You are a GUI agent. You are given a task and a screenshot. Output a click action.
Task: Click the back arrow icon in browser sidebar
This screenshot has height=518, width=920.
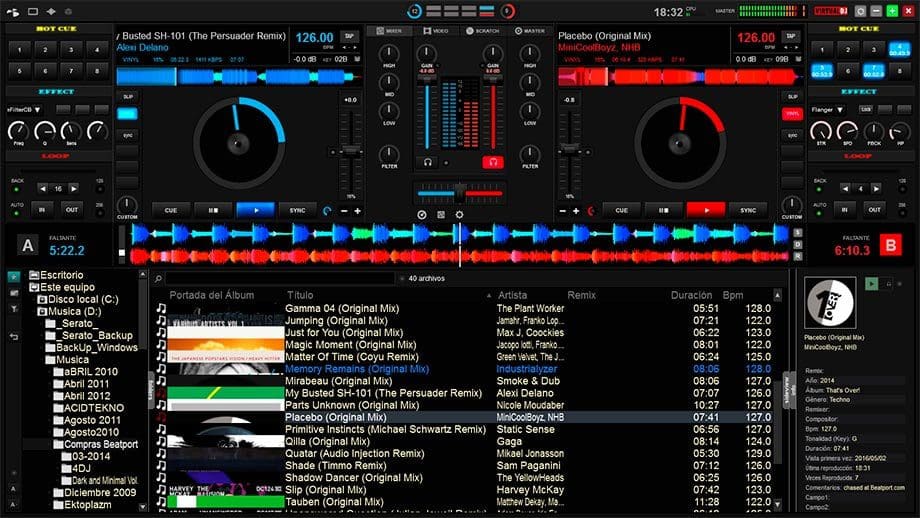tap(14, 336)
